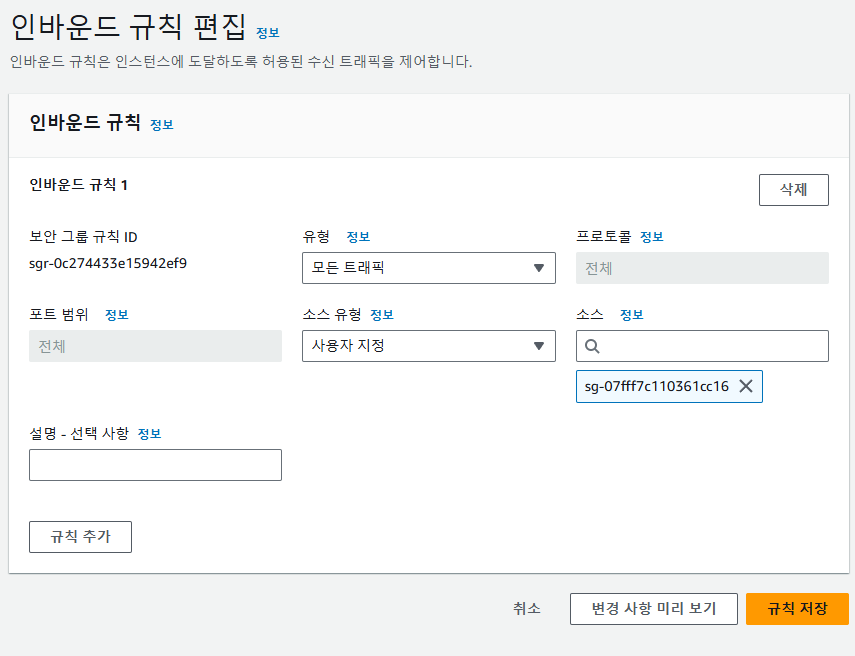Open 변경 사항 미리 보기
The image size is (855, 656).
pyautogui.click(x=654, y=609)
